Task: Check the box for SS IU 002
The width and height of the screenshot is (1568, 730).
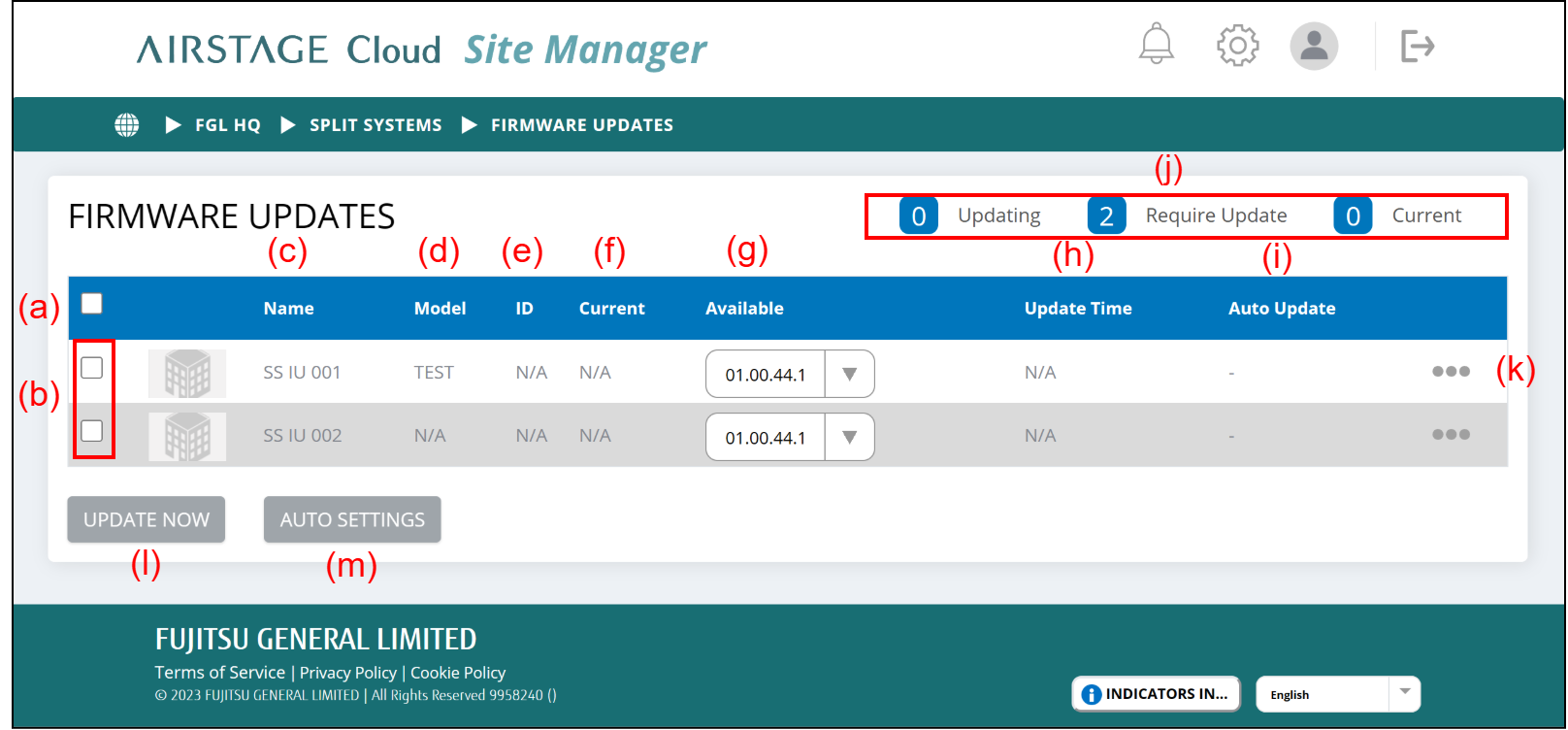Action: coord(92,431)
